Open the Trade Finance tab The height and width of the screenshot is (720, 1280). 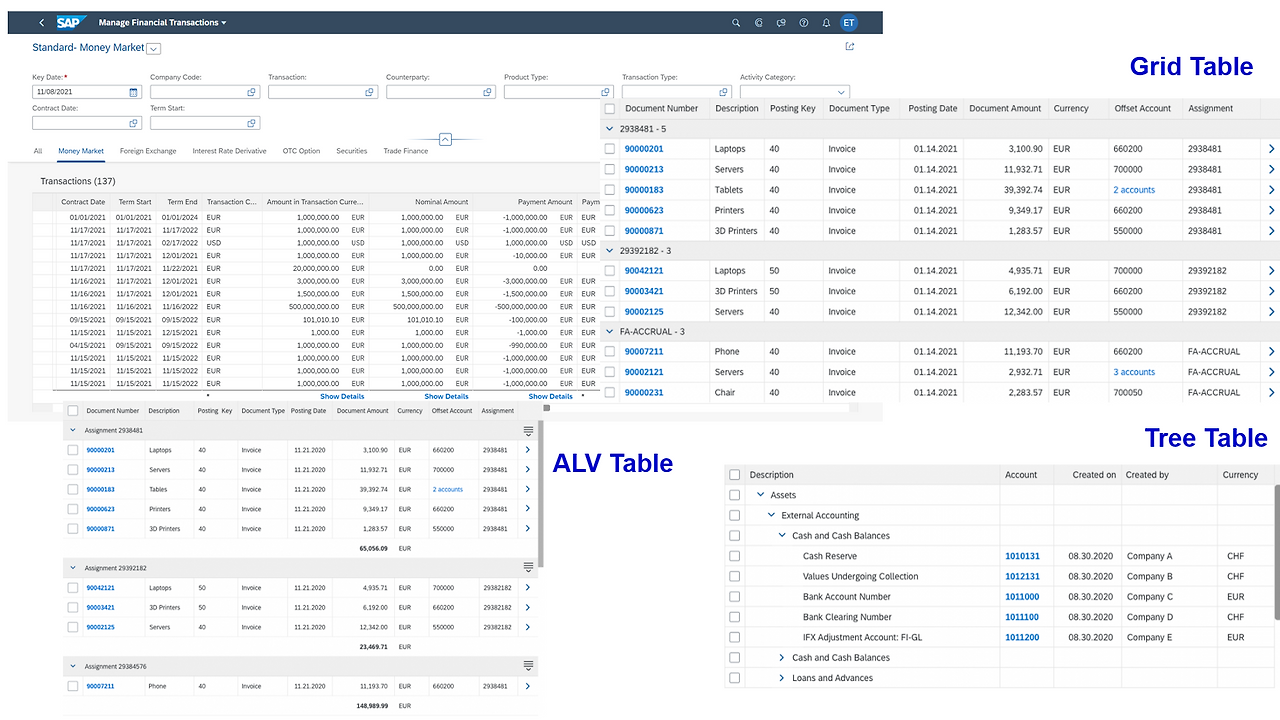[406, 151]
